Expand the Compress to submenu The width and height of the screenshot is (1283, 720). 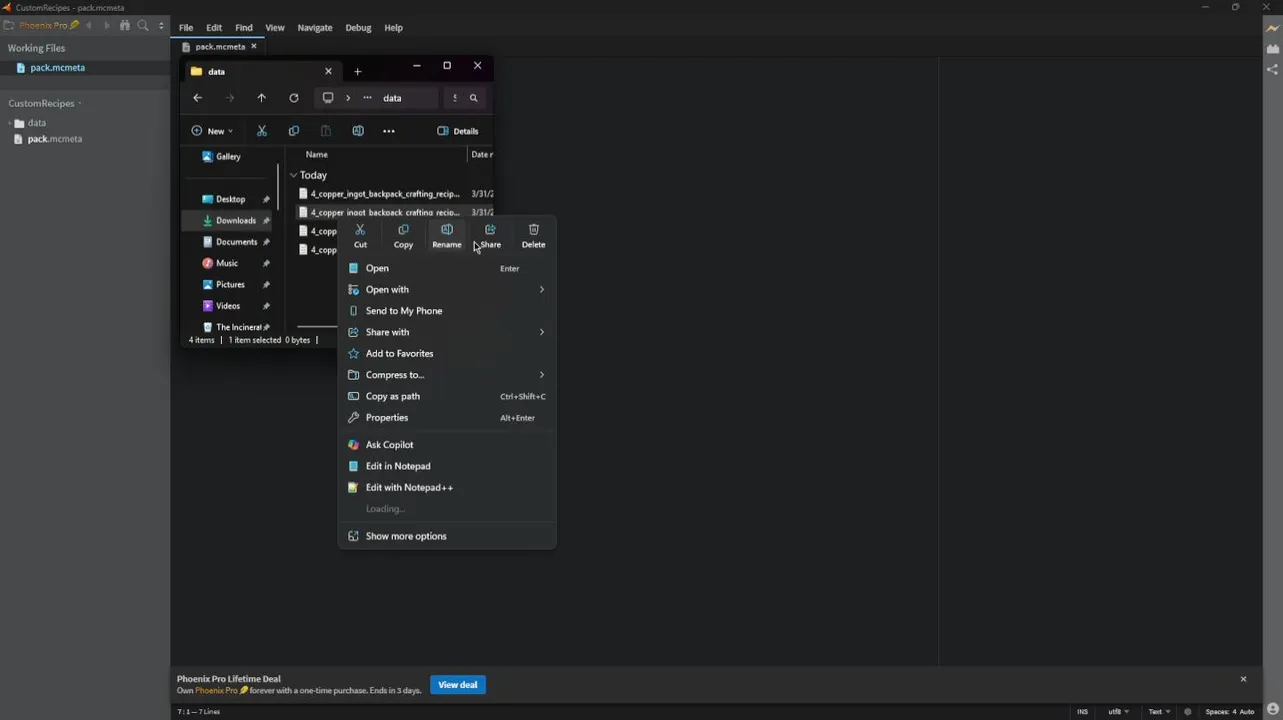coord(447,375)
